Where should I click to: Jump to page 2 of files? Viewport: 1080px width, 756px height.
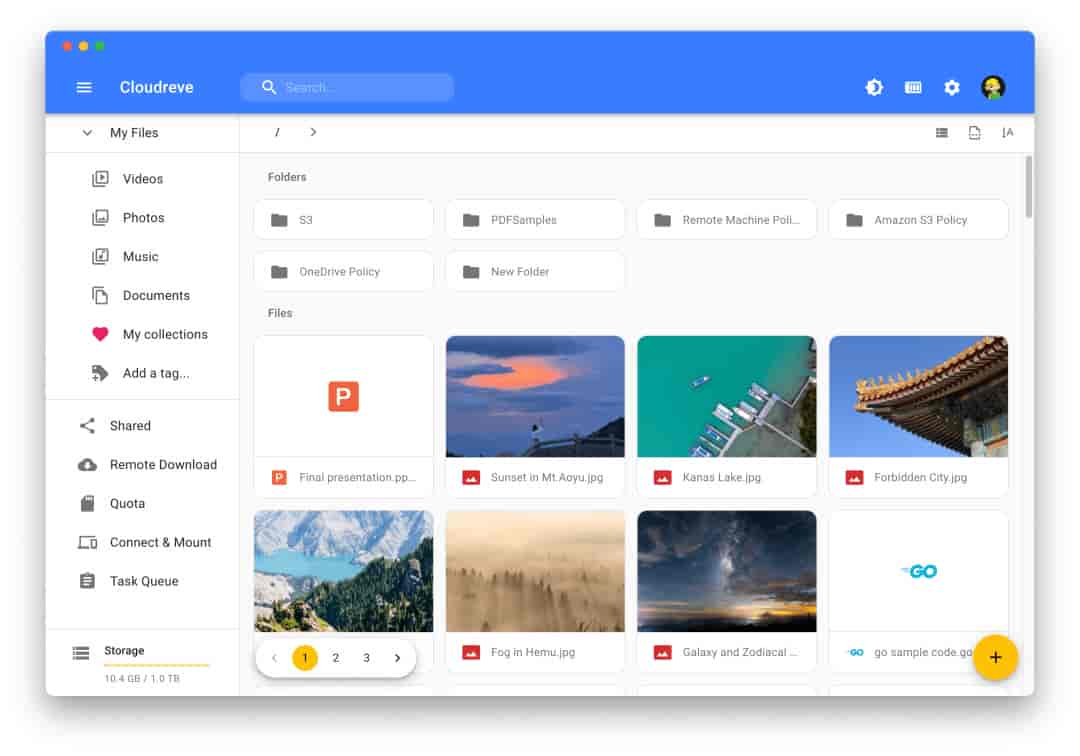335,658
